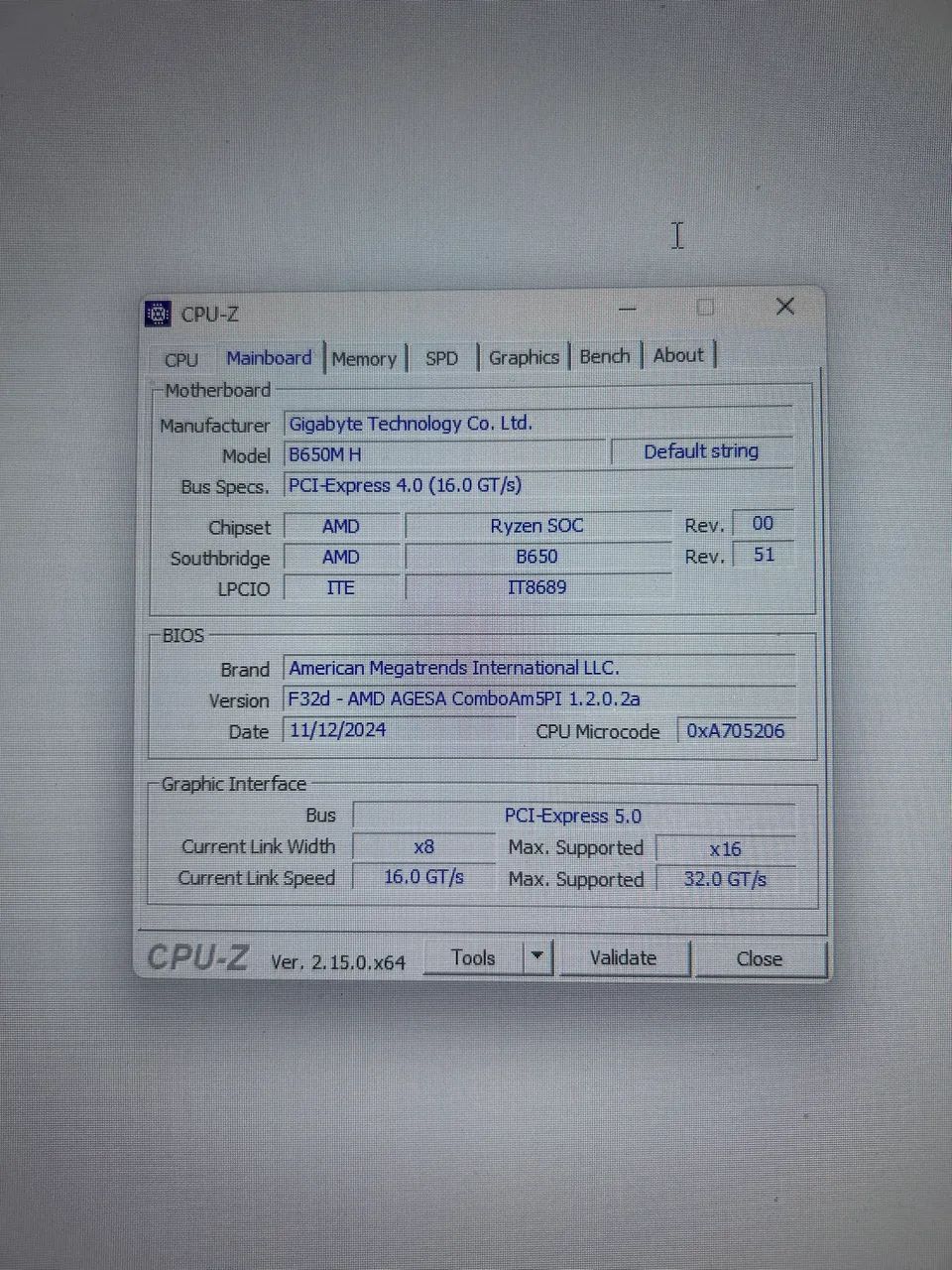Click the version label Ver. 2.15.0.x64

pos(338,961)
